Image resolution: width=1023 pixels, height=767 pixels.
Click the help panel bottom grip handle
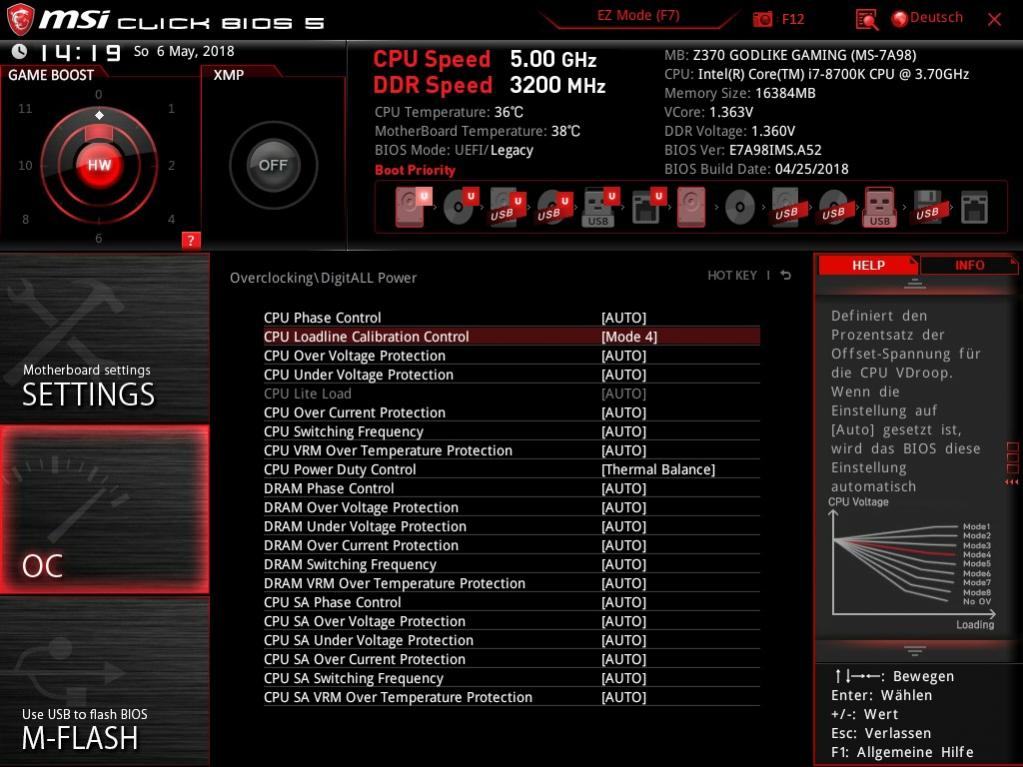click(915, 651)
